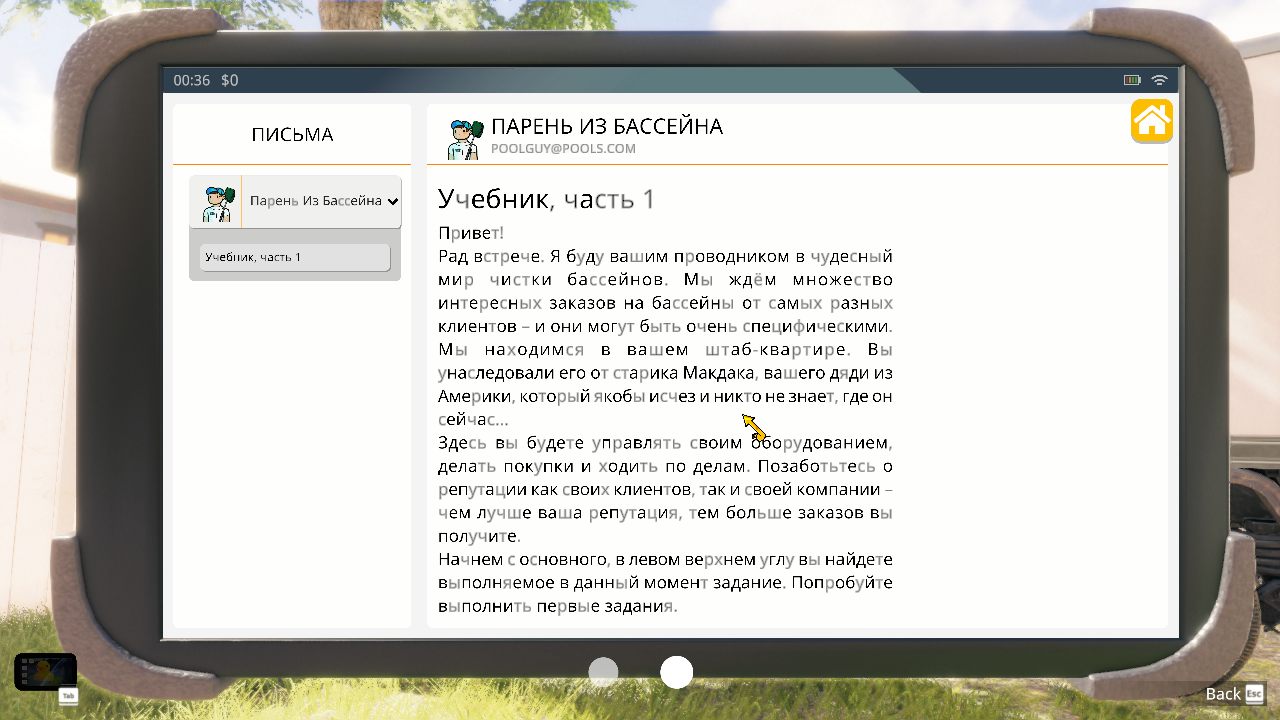Viewport: 1280px width, 720px height.
Task: Click the yellow Home icon
Action: [1151, 121]
